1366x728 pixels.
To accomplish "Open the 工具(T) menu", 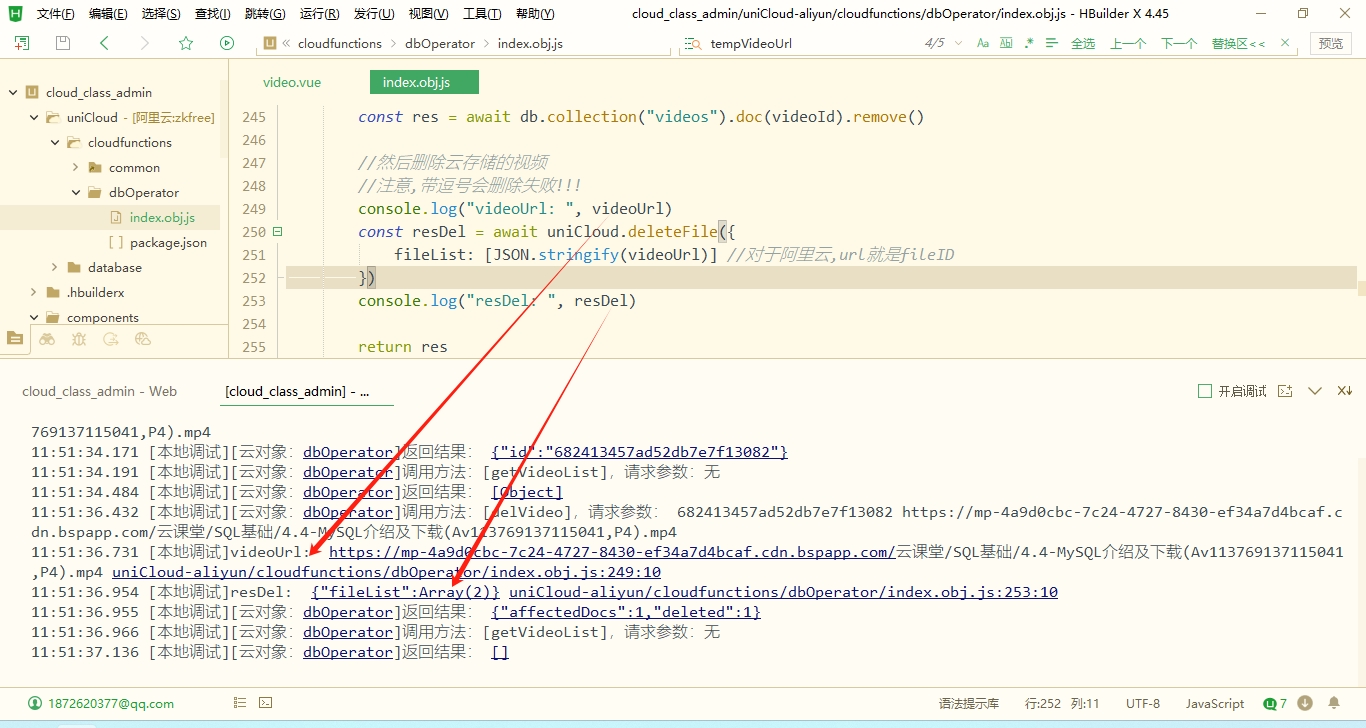I will tap(482, 14).
